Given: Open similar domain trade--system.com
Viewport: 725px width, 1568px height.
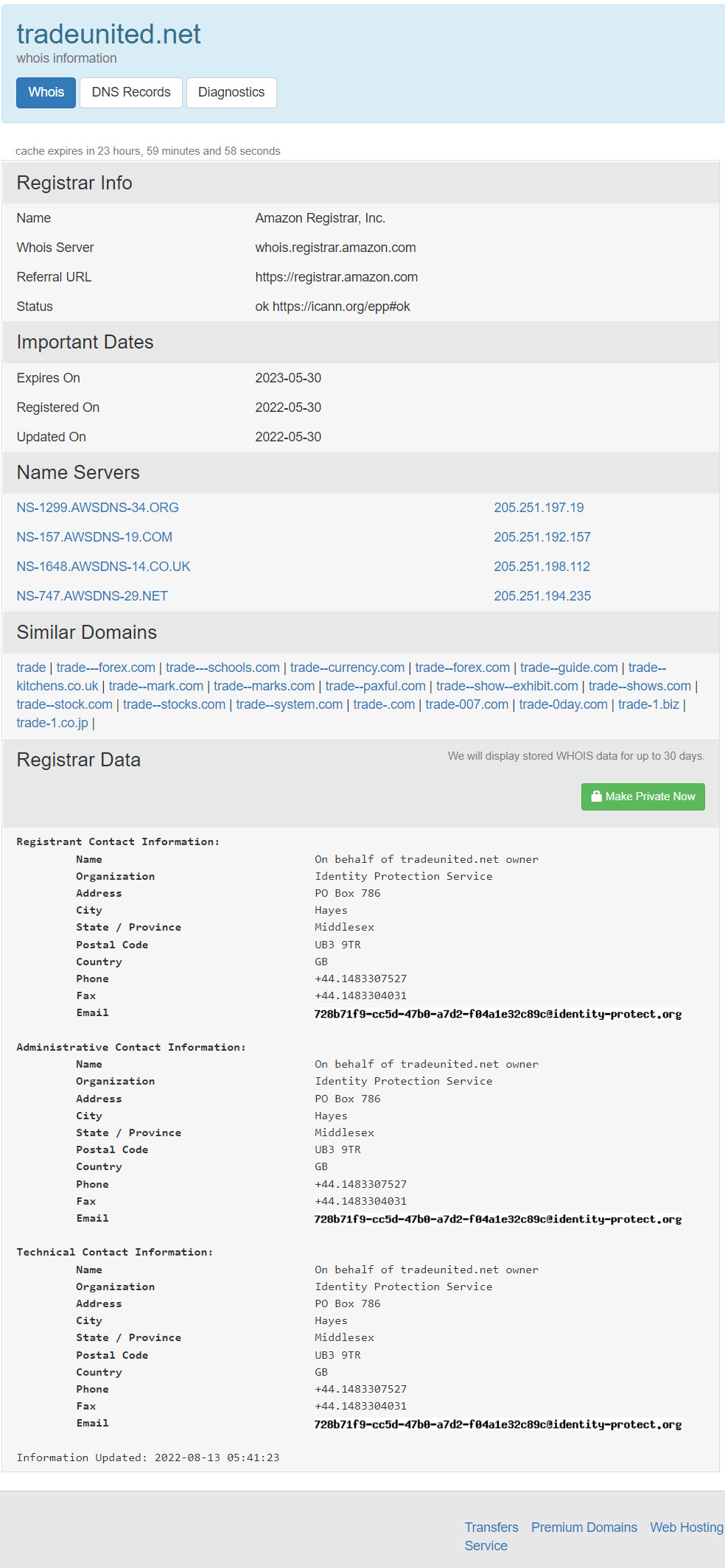Looking at the screenshot, I should coord(289,704).
